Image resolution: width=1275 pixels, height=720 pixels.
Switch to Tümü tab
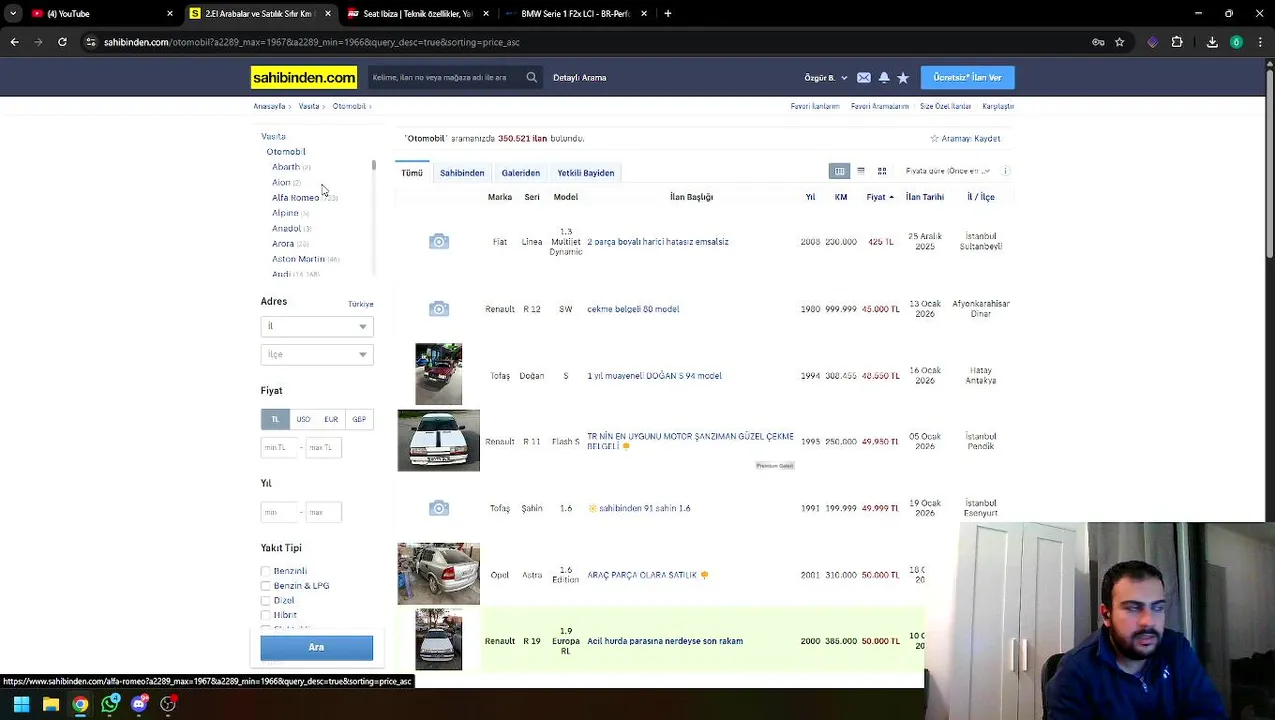[x=412, y=173]
